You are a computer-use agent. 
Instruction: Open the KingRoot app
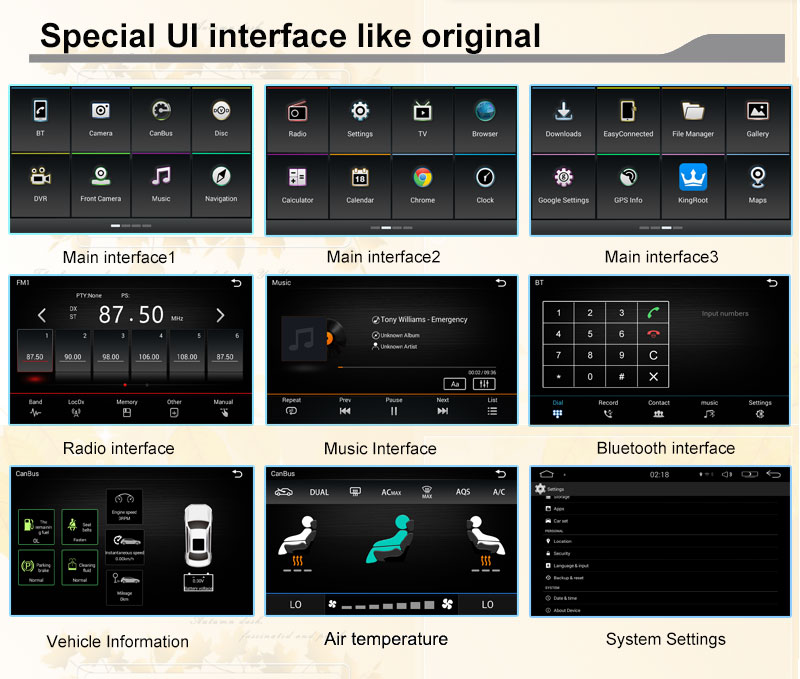point(693,182)
